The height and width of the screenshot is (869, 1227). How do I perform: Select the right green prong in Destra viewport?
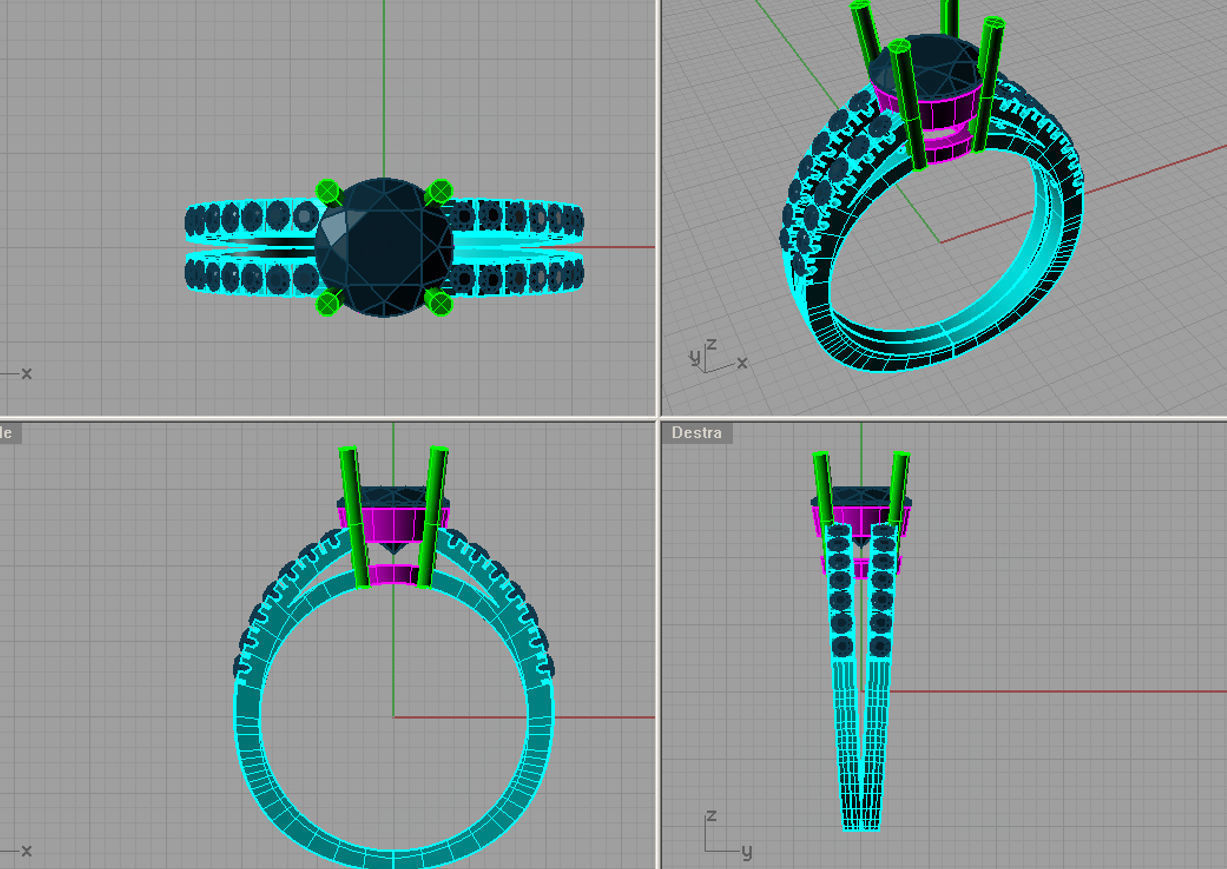pyautogui.click(x=898, y=488)
